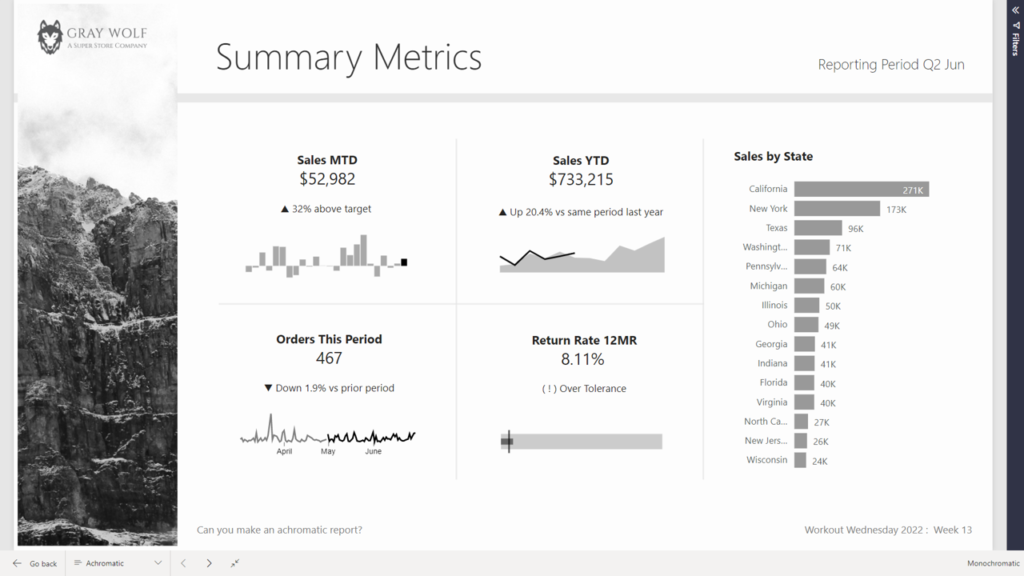Click the Texas bar in Sales by State
This screenshot has height=576, width=1024.
click(817, 228)
